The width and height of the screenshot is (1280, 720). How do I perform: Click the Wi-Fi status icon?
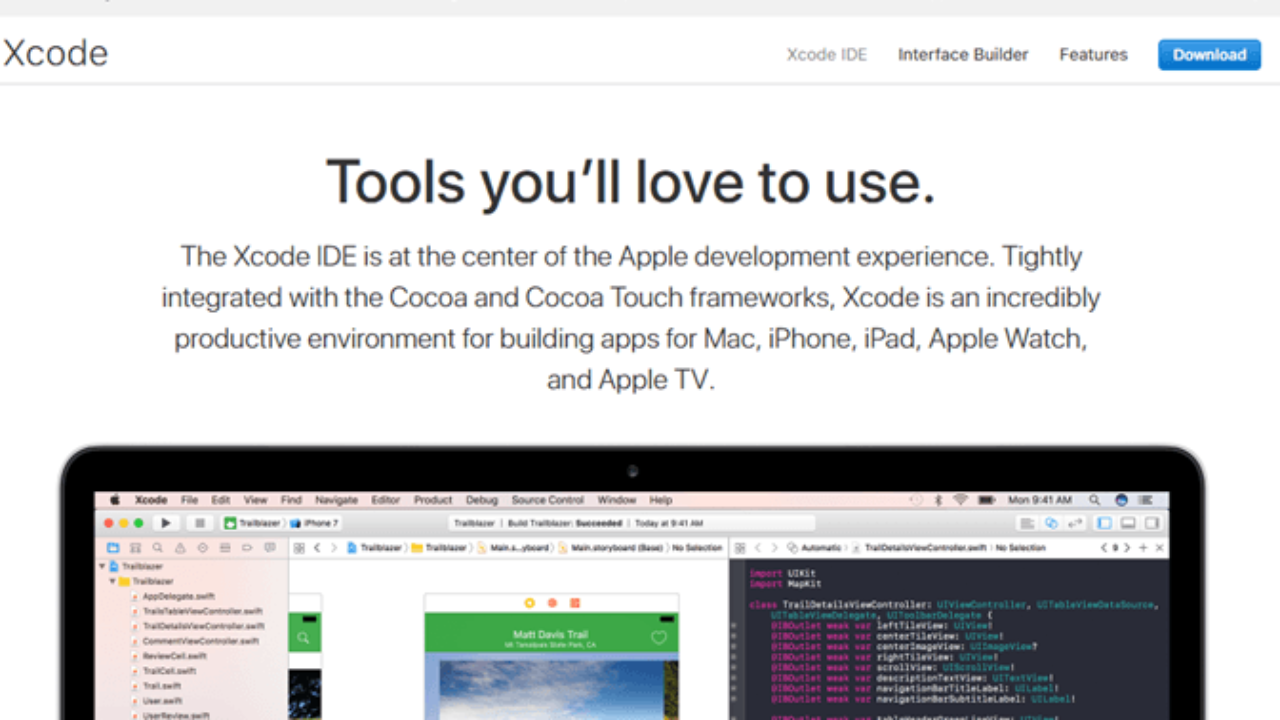(960, 499)
